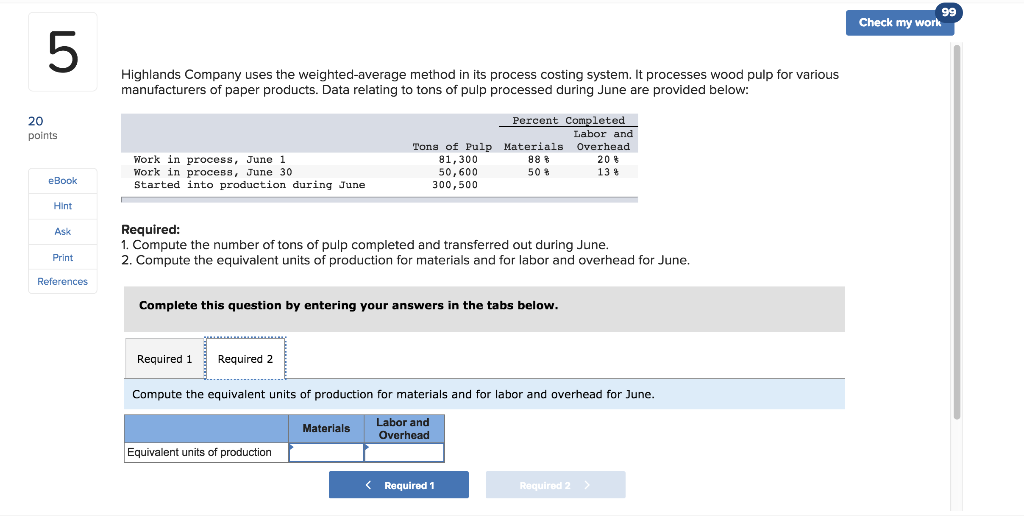Click the 99 notification badge
Viewport: 1024px width, 517px height.
(949, 12)
